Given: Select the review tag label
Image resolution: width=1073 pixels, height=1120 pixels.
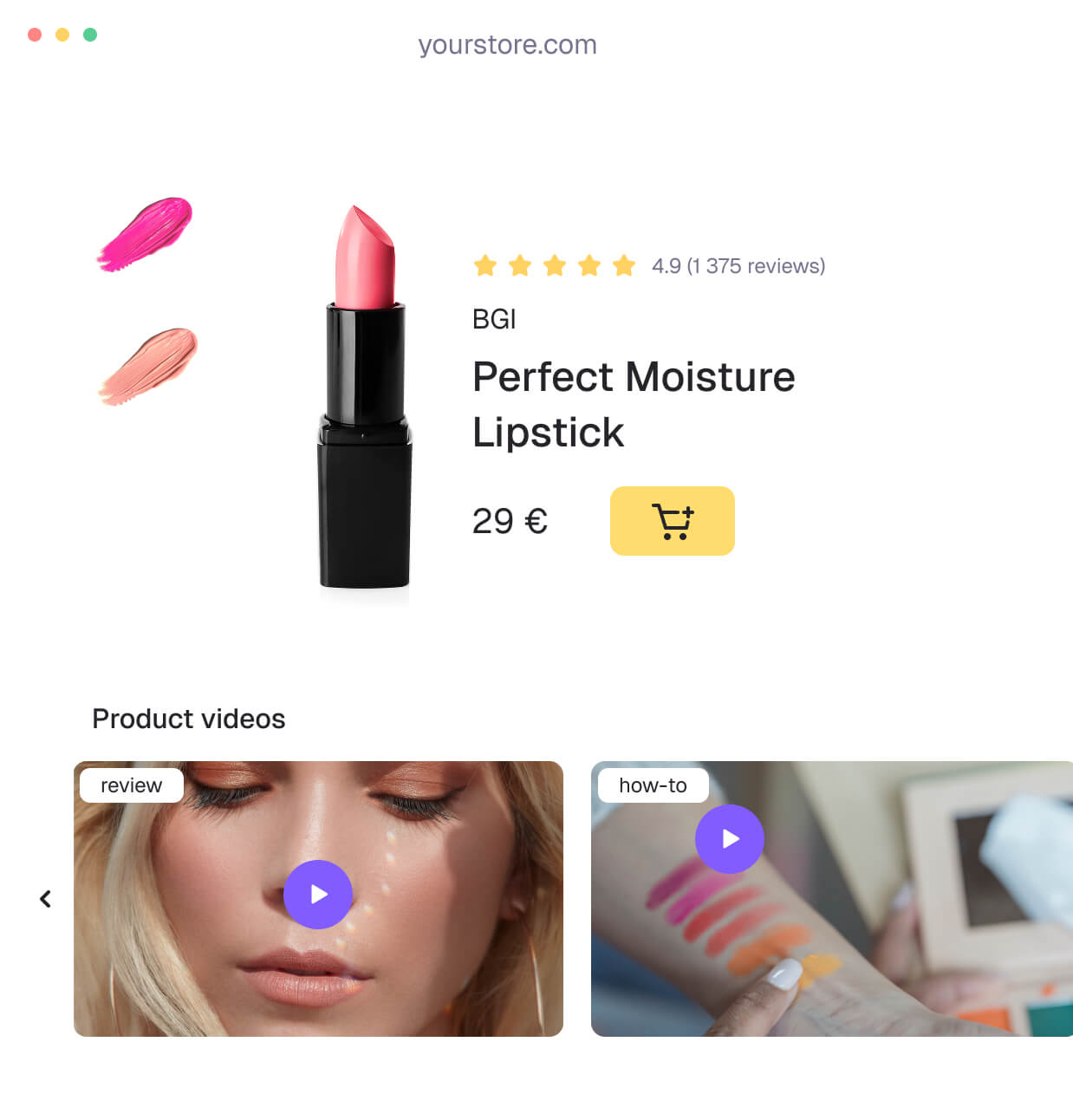Looking at the screenshot, I should (x=132, y=785).
